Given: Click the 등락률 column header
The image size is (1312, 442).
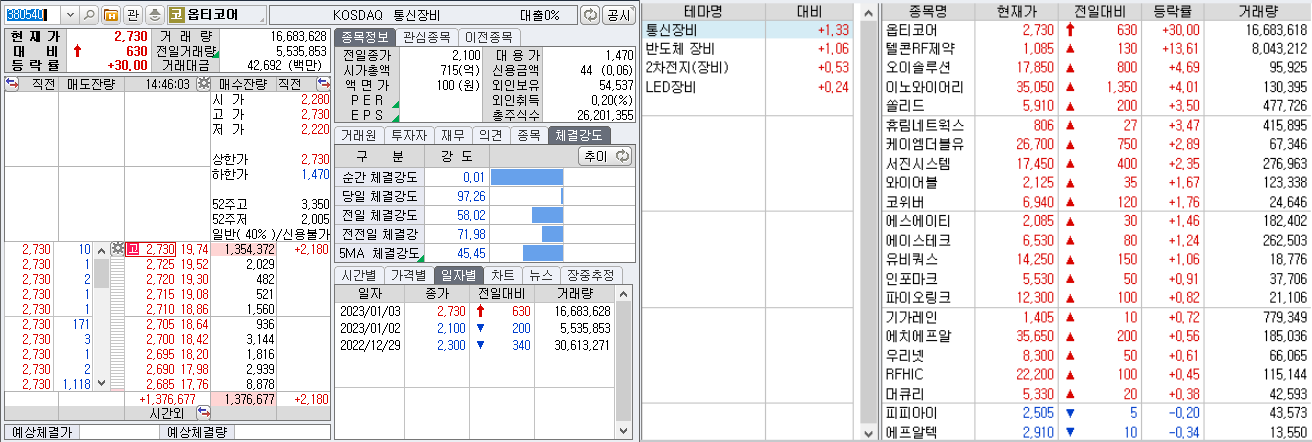Looking at the screenshot, I should [1173, 11].
